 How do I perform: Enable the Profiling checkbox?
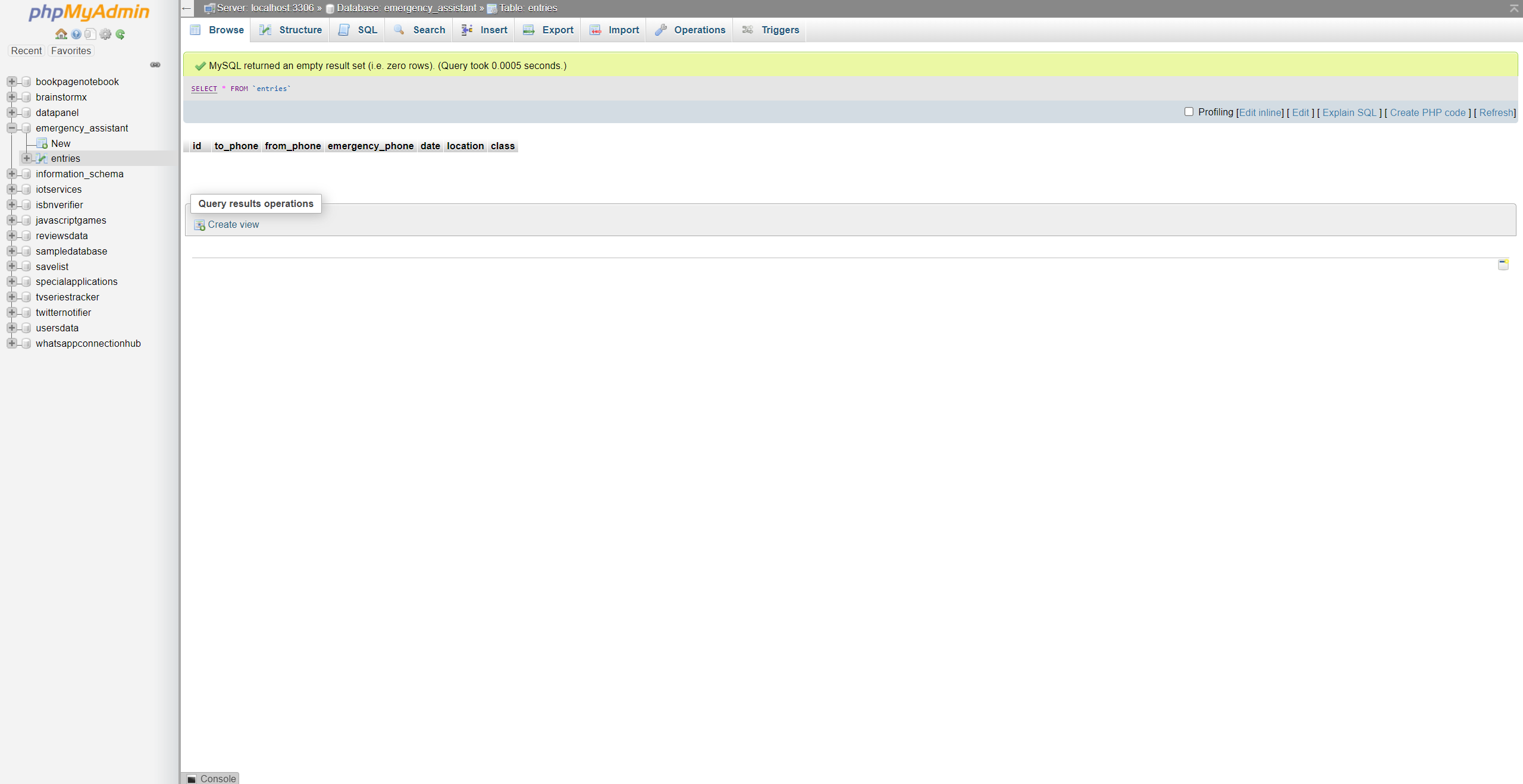pos(1189,111)
